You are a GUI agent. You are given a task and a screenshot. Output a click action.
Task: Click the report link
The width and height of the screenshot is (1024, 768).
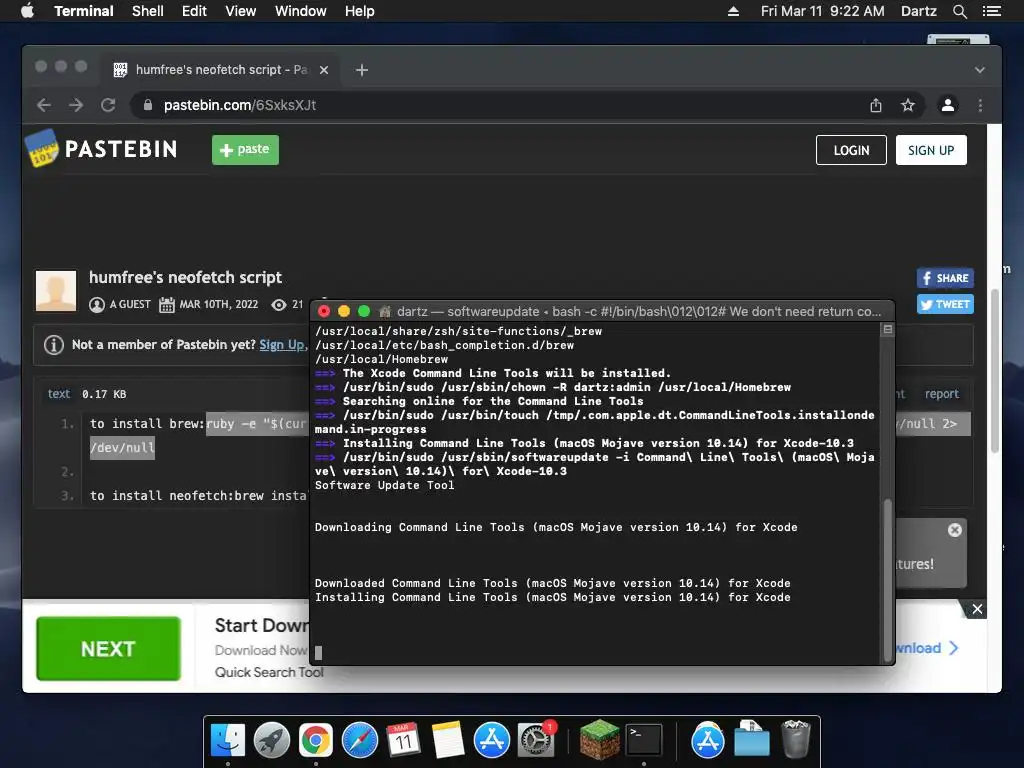[941, 394]
